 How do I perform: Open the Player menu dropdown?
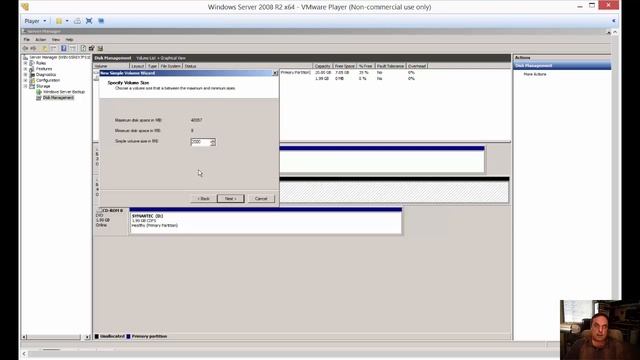point(35,21)
